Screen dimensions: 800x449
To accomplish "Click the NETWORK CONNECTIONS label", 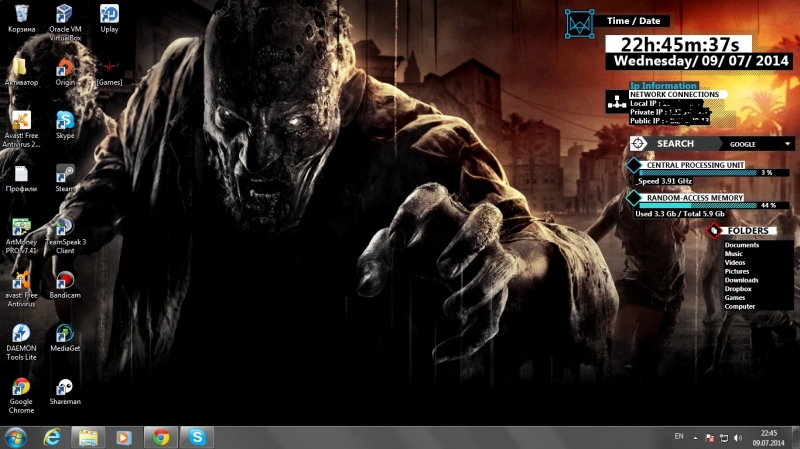I will tap(674, 94).
